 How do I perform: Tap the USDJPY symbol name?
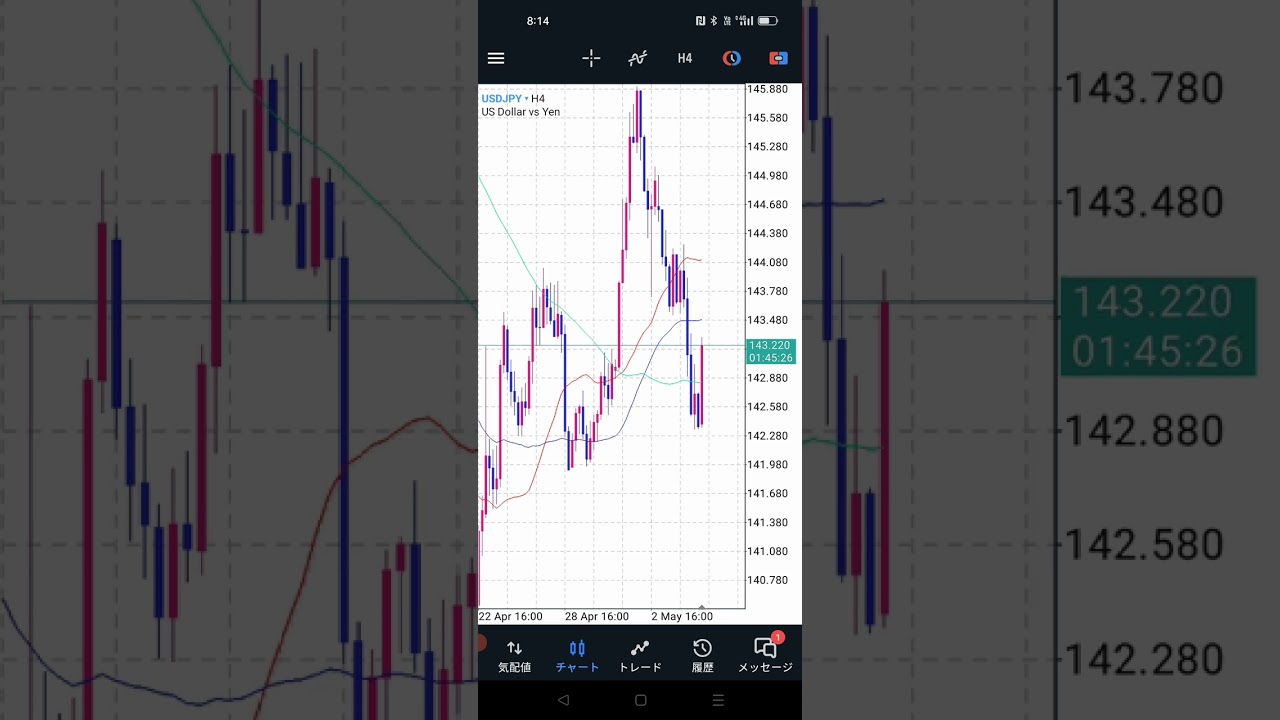pyautogui.click(x=501, y=99)
